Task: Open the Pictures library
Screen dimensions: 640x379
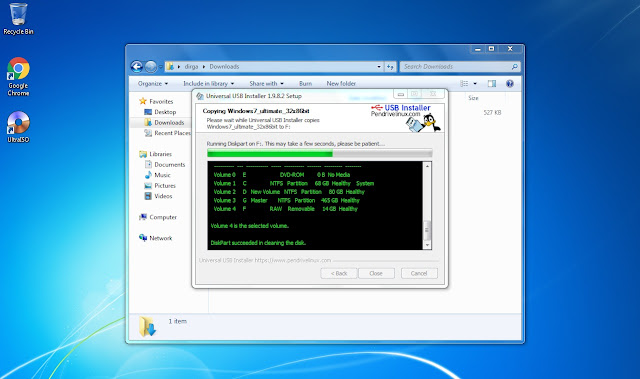Action: (160, 186)
